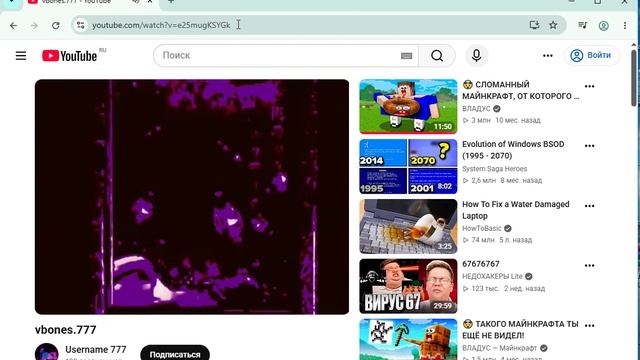Open options menu for 67676767 video
640x360 pixels.
pyautogui.click(x=589, y=266)
